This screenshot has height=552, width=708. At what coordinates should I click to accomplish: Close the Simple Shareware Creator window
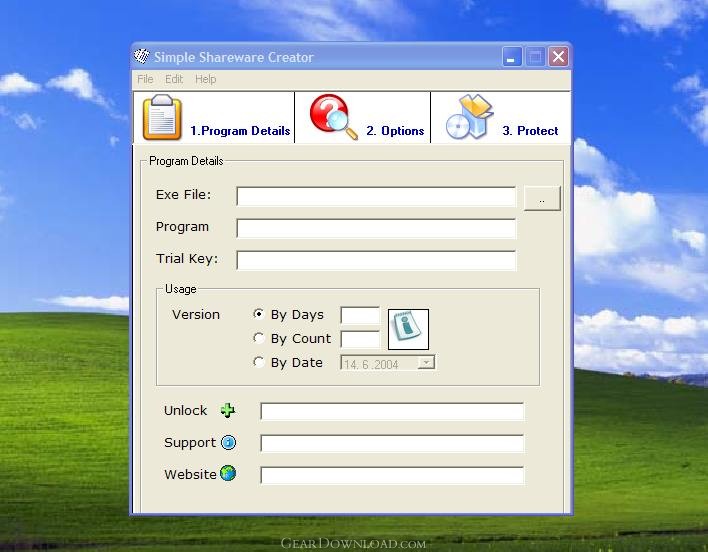pyautogui.click(x=559, y=57)
